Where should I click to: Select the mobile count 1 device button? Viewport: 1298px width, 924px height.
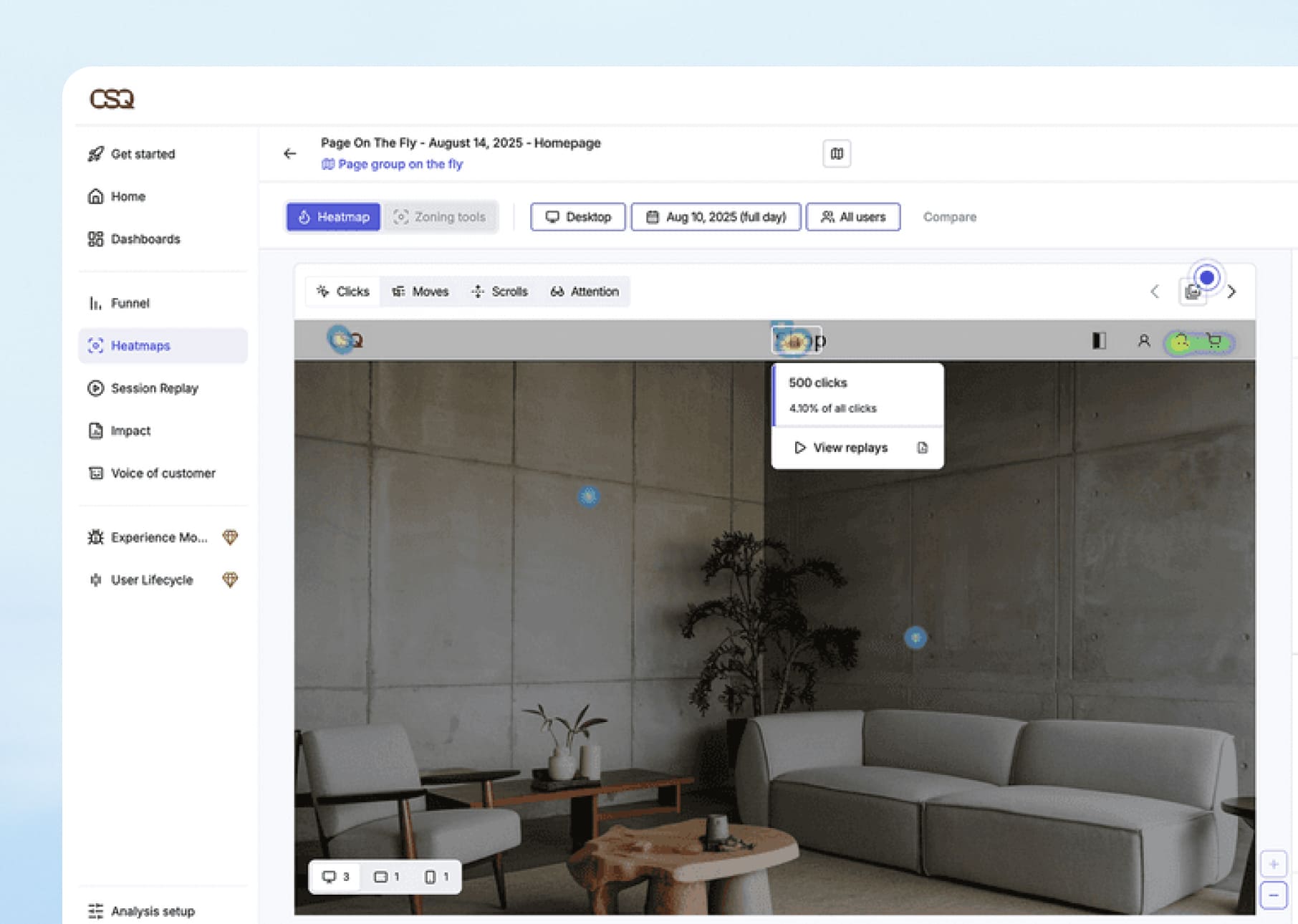436,877
